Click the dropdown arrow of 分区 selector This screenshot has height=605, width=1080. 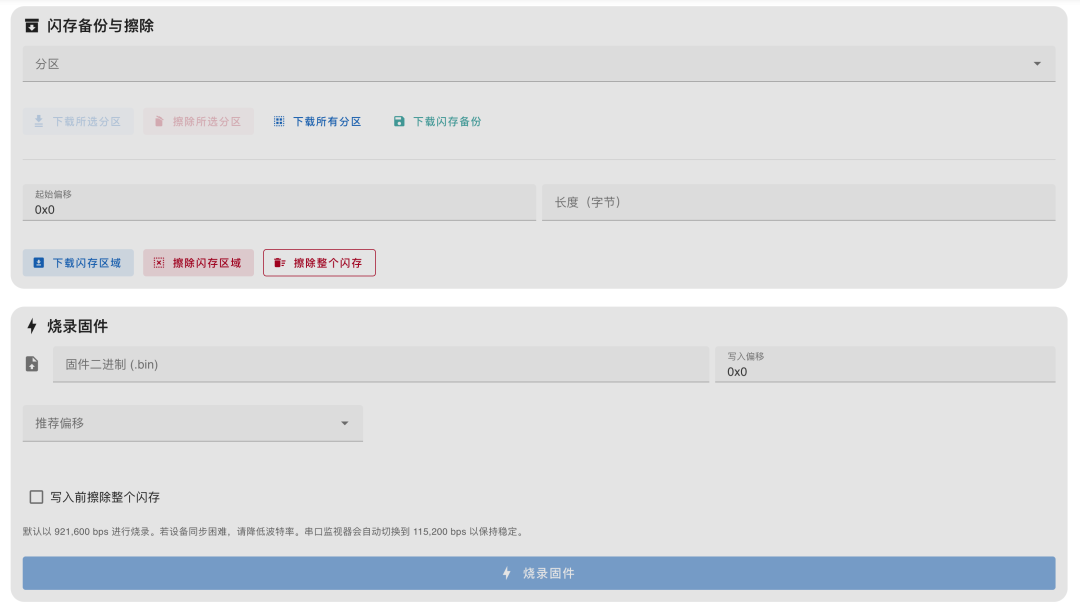(x=1037, y=64)
